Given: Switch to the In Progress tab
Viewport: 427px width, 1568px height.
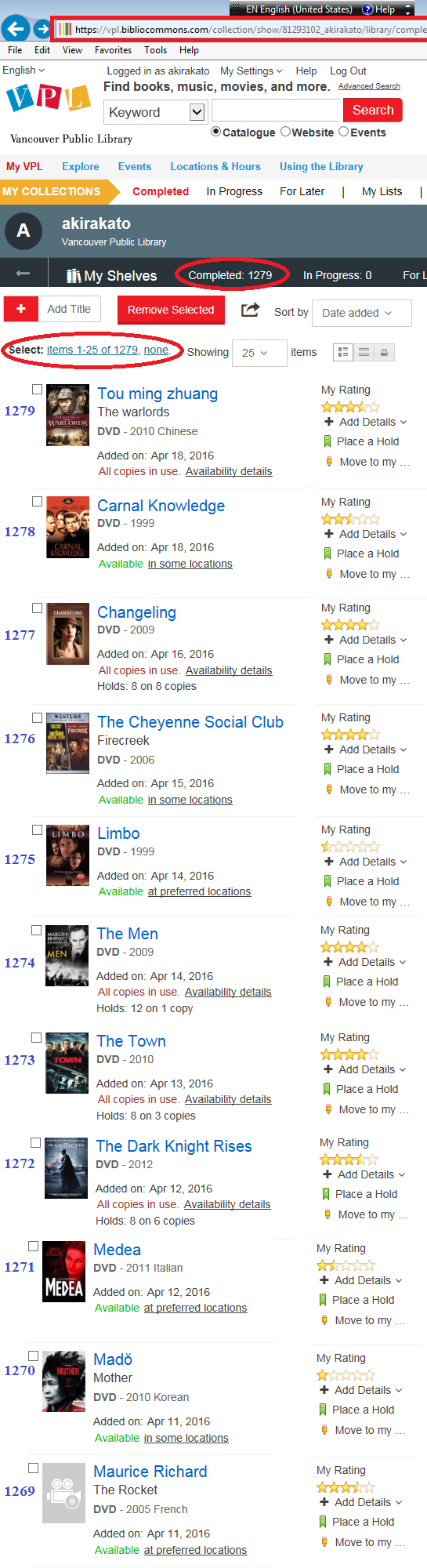Looking at the screenshot, I should [x=234, y=191].
